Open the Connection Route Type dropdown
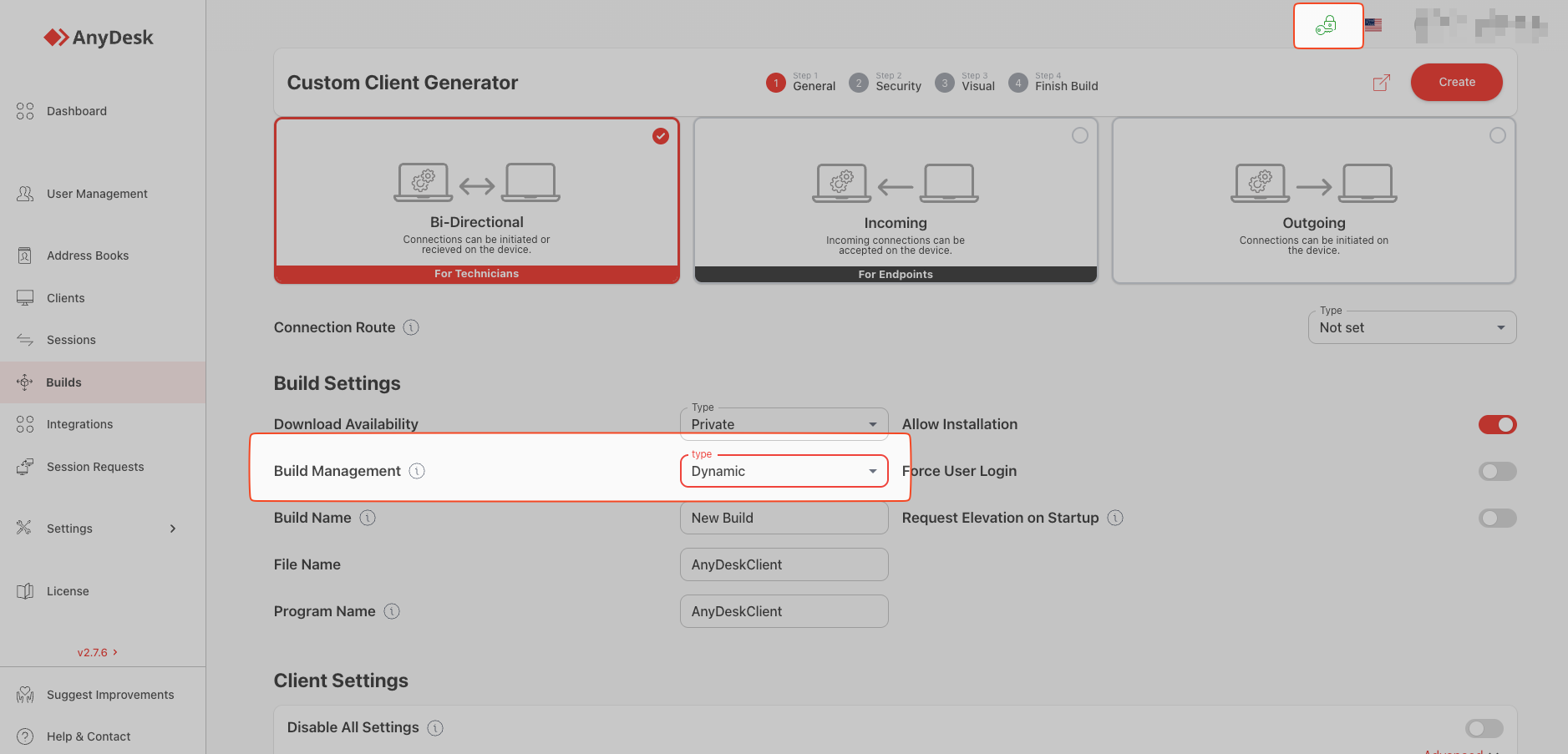Image resolution: width=1568 pixels, height=754 pixels. pos(1411,327)
